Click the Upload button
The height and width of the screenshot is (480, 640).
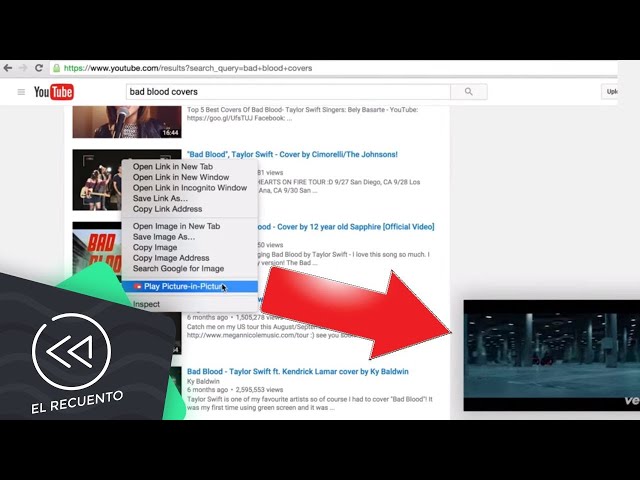tap(610, 92)
